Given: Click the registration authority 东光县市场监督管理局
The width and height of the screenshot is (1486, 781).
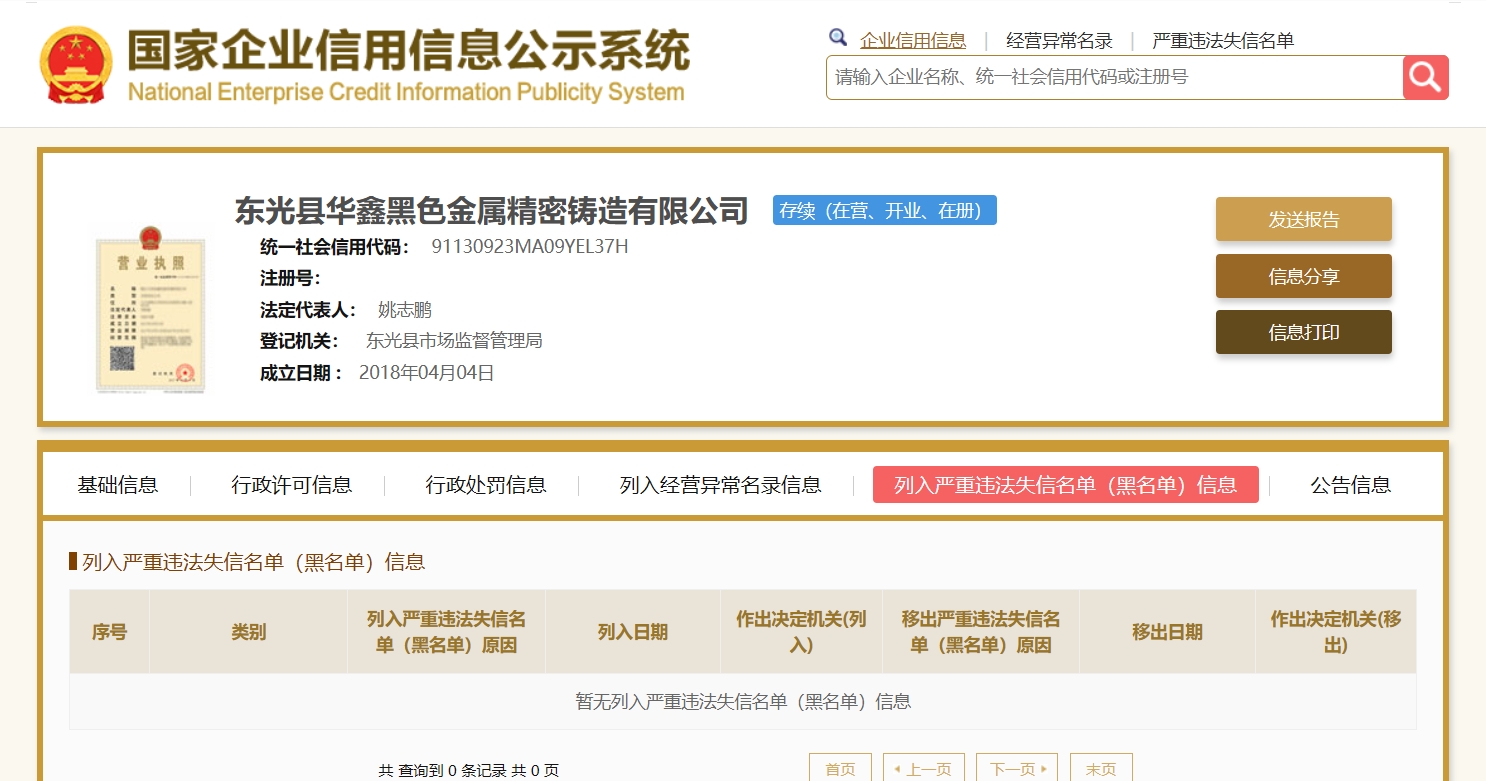Looking at the screenshot, I should (x=454, y=340).
